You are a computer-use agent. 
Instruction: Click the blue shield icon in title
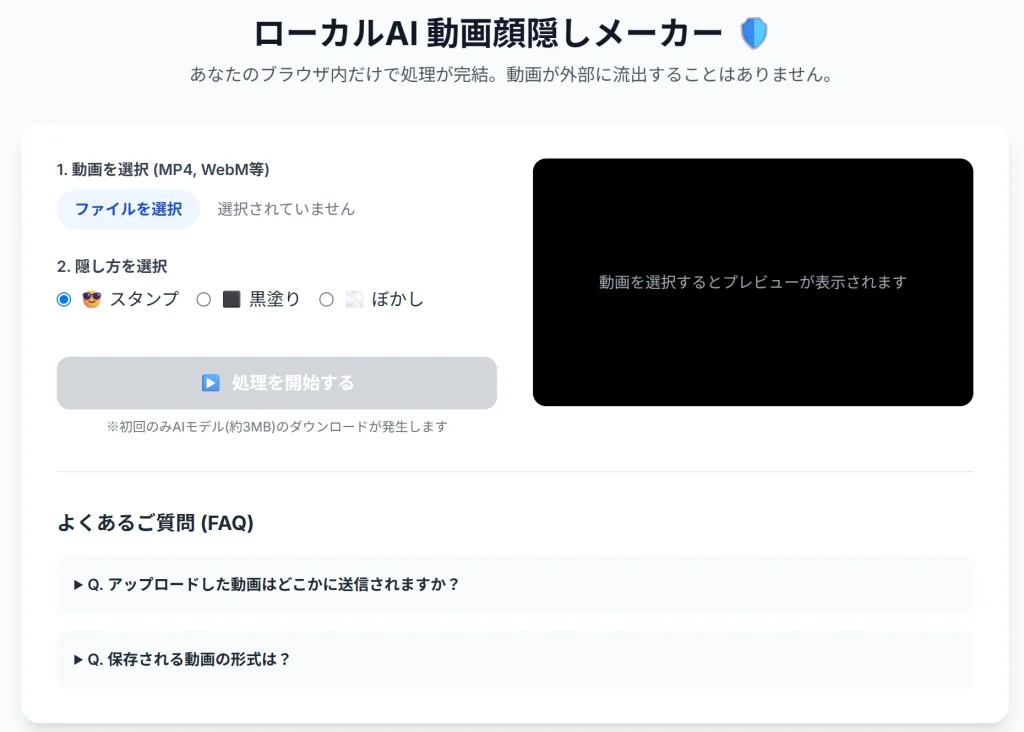coord(754,33)
